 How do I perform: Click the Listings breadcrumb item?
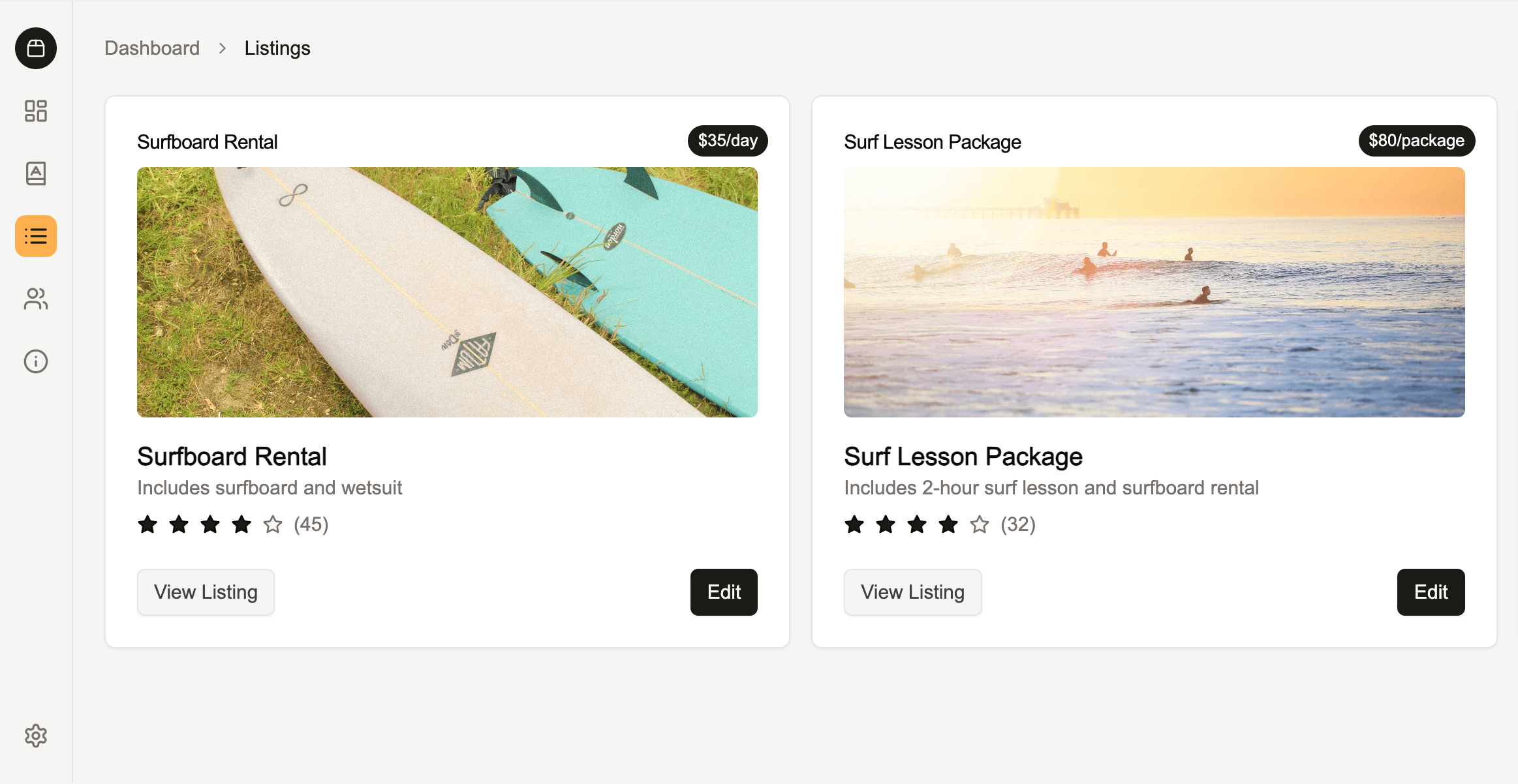(x=277, y=48)
